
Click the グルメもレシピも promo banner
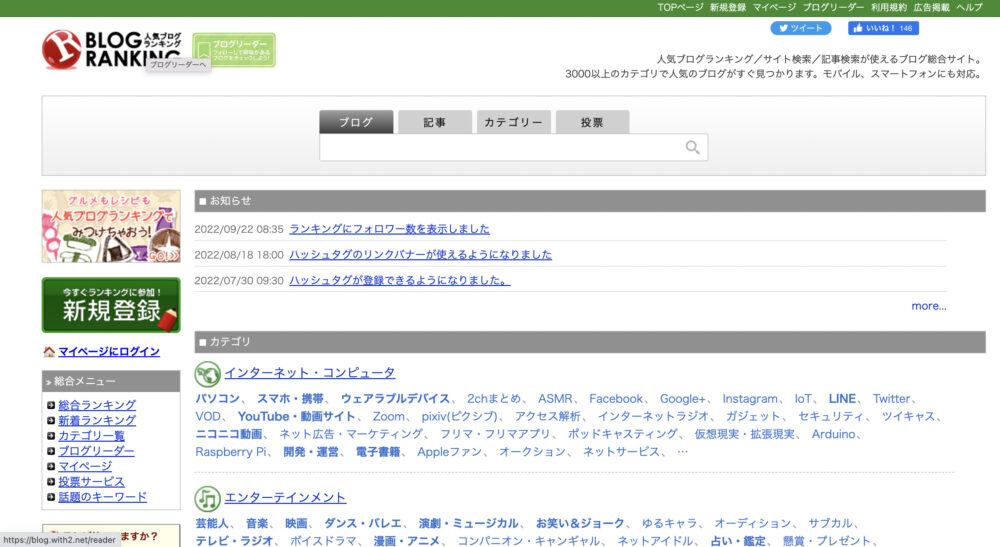click(x=111, y=226)
